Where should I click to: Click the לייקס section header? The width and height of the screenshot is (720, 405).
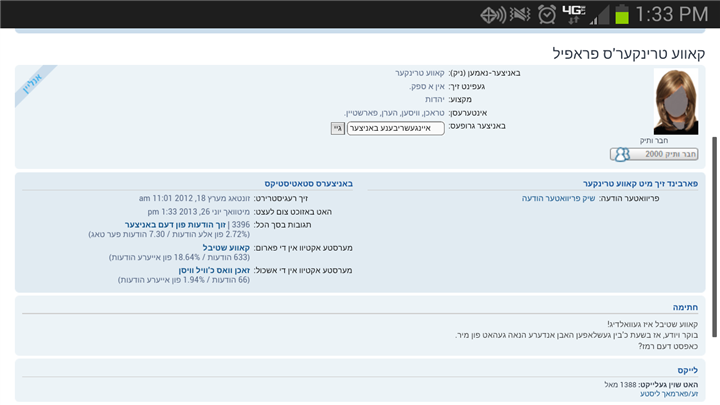click(687, 370)
